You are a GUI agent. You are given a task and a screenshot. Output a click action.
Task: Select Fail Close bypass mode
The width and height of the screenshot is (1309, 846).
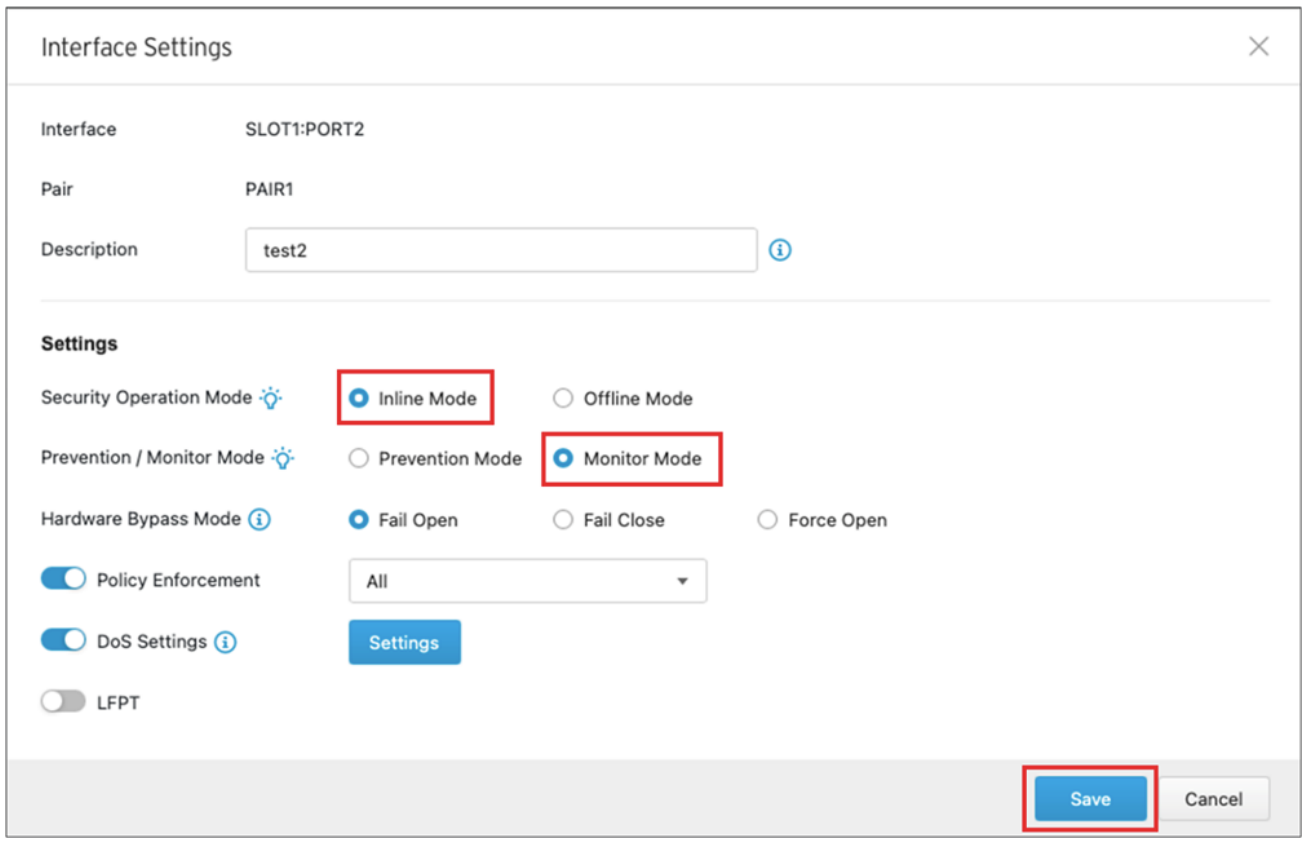[563, 520]
